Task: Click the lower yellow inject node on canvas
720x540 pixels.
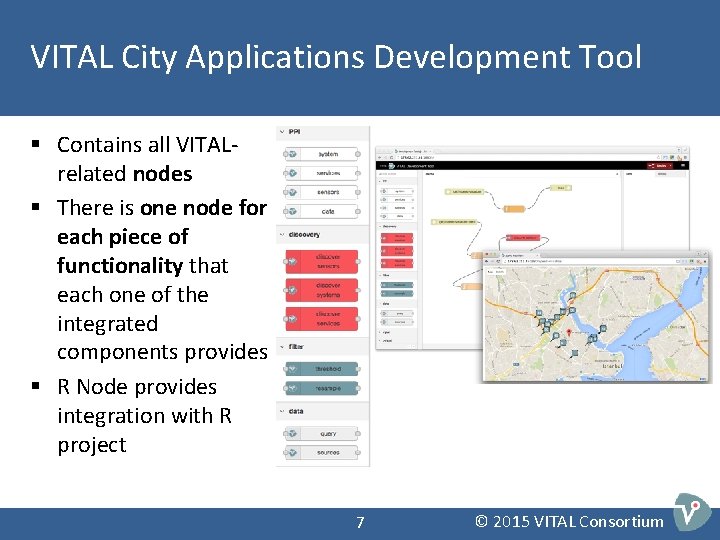Action: tap(454, 222)
